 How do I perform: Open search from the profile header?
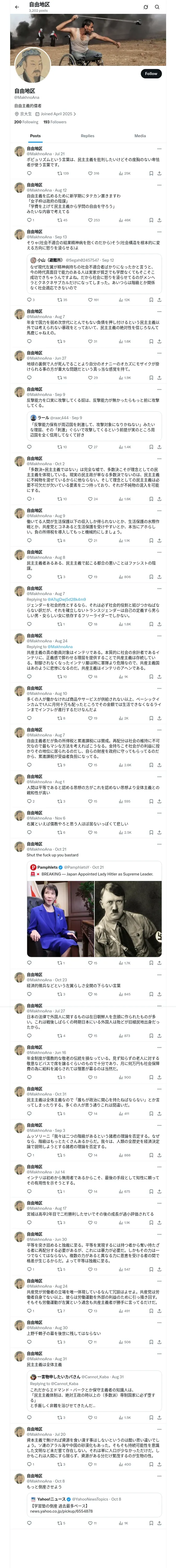157,7
